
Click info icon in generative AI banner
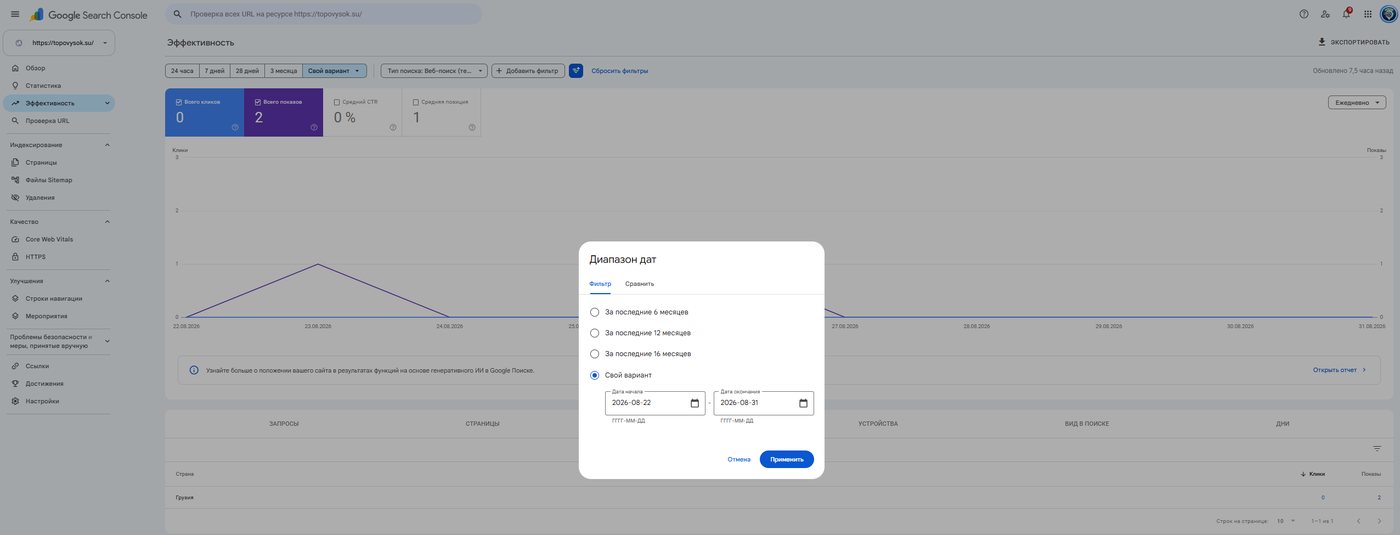click(194, 370)
